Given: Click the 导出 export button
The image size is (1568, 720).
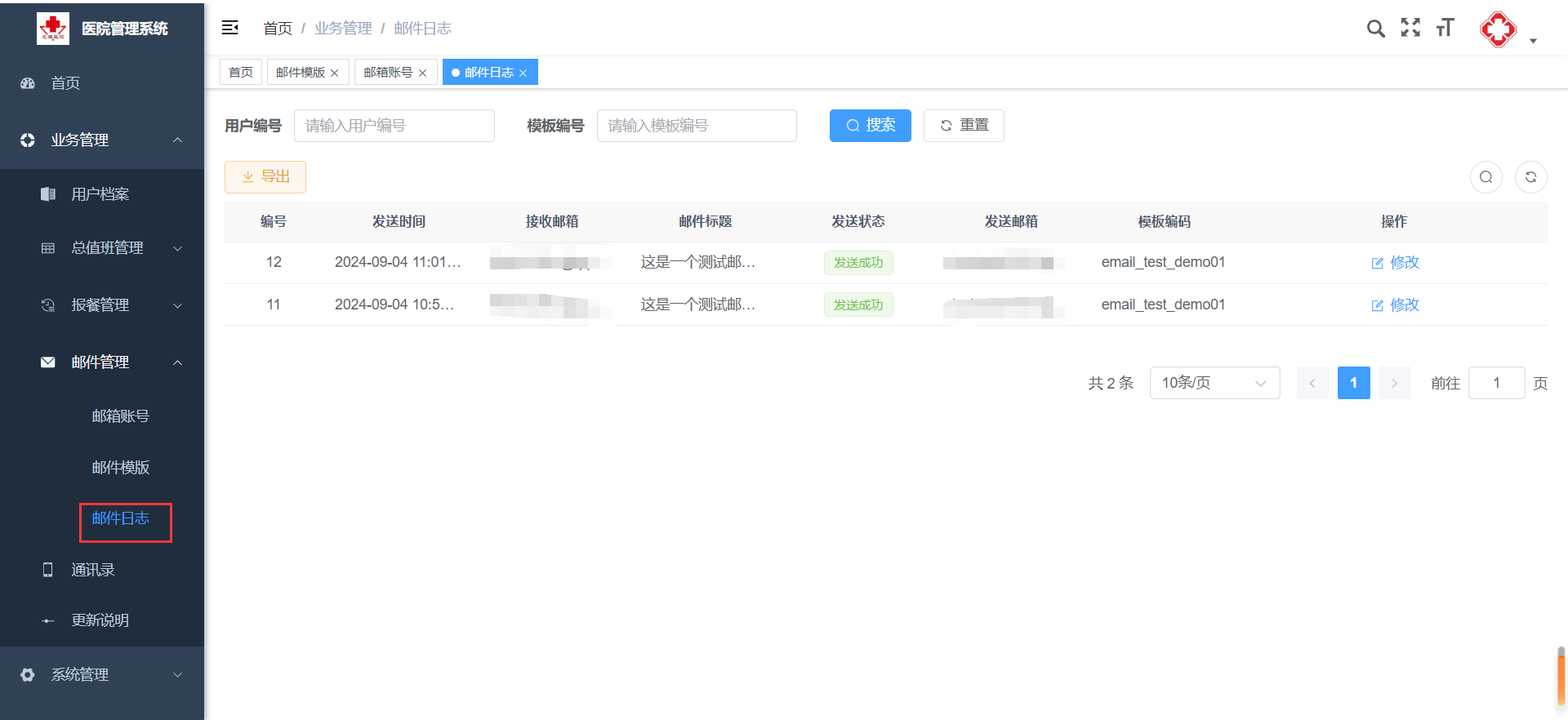Looking at the screenshot, I should click(x=265, y=177).
